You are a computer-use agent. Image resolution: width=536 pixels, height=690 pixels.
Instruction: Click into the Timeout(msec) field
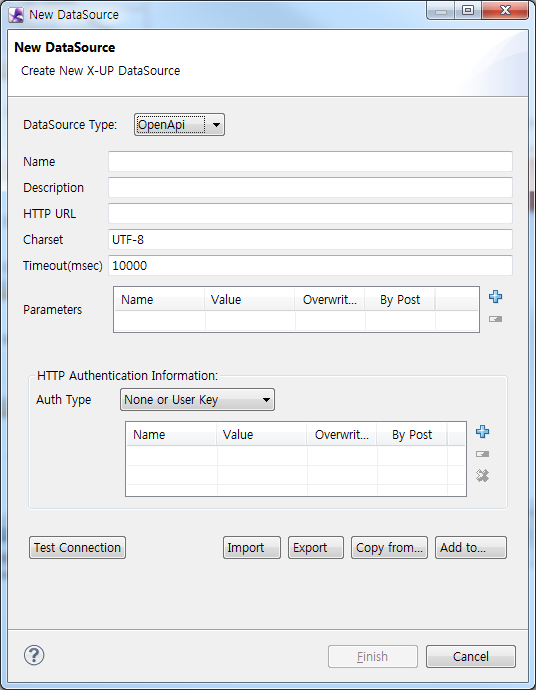(310, 265)
